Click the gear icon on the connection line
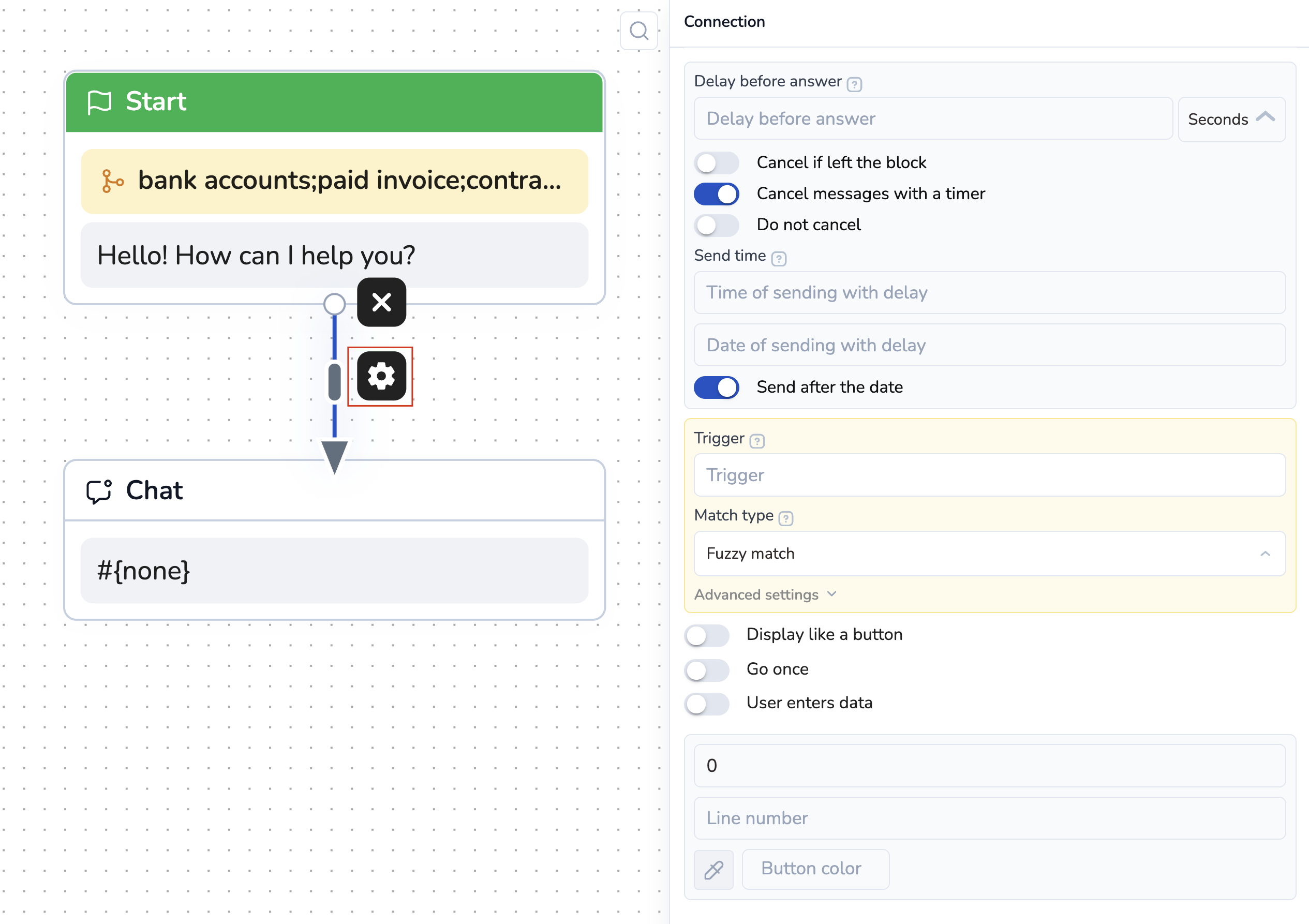This screenshot has height=924, width=1309. [381, 376]
